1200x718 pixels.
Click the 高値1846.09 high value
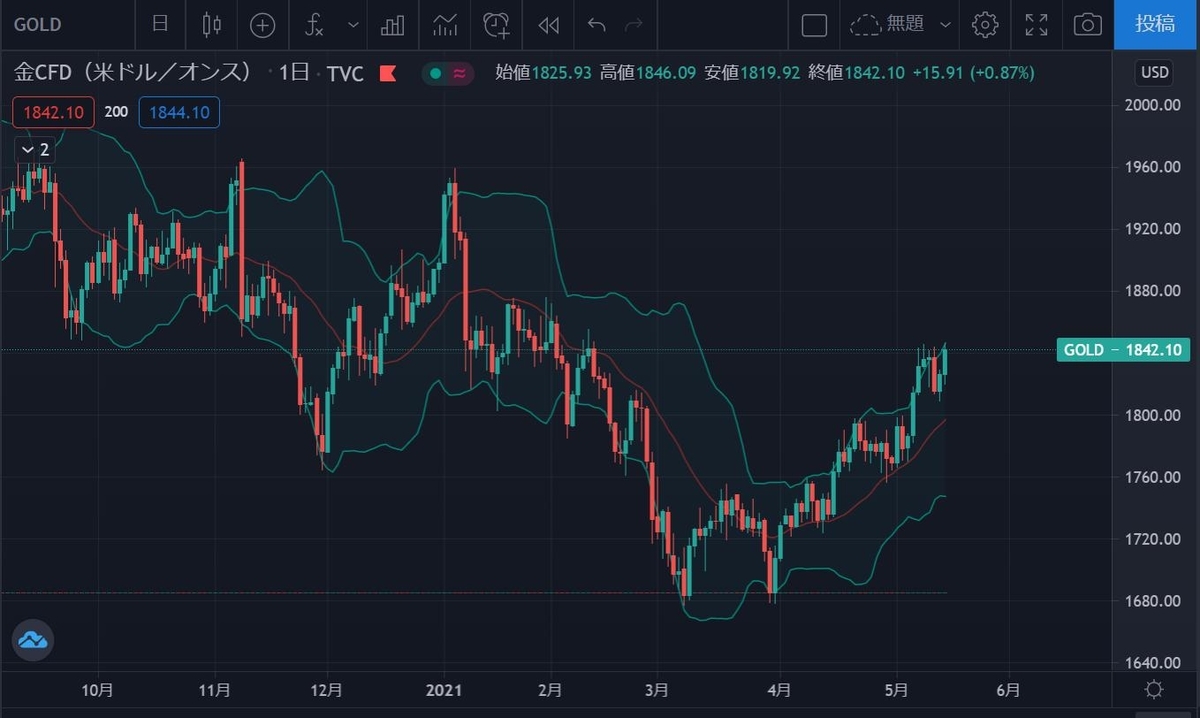[649, 73]
